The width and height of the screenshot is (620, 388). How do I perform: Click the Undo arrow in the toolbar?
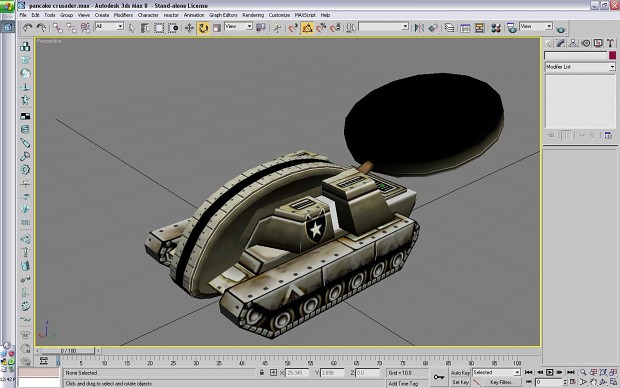pos(27,28)
